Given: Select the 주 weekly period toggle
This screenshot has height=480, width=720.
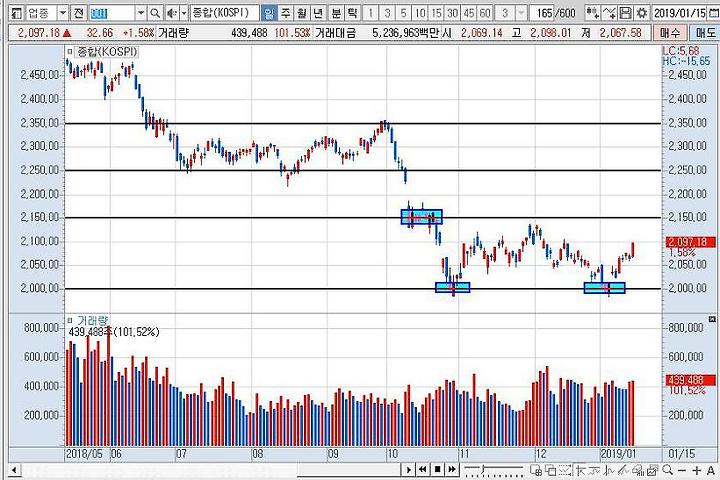Looking at the screenshot, I should point(286,13).
